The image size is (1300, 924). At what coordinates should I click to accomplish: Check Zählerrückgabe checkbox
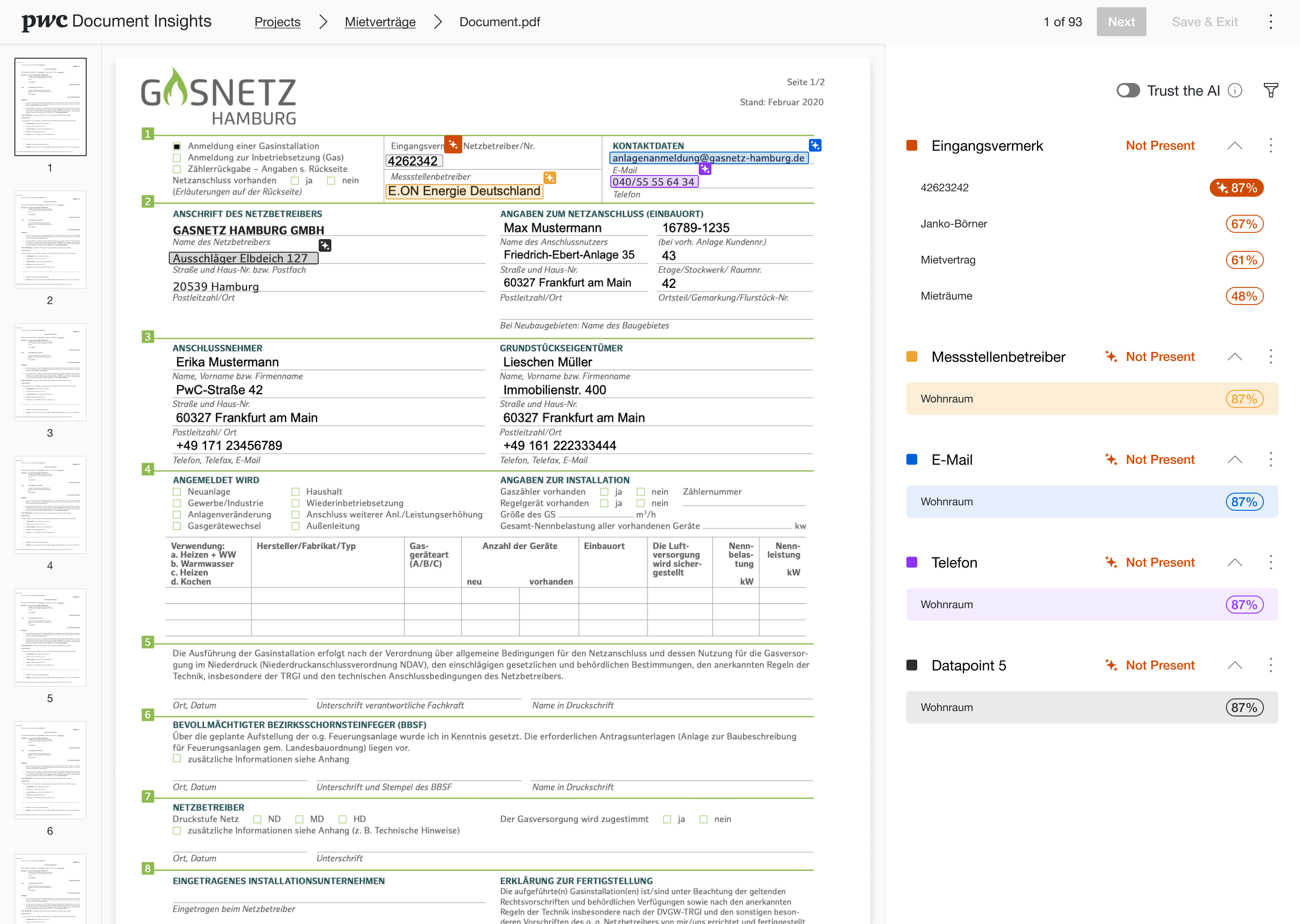pos(176,169)
